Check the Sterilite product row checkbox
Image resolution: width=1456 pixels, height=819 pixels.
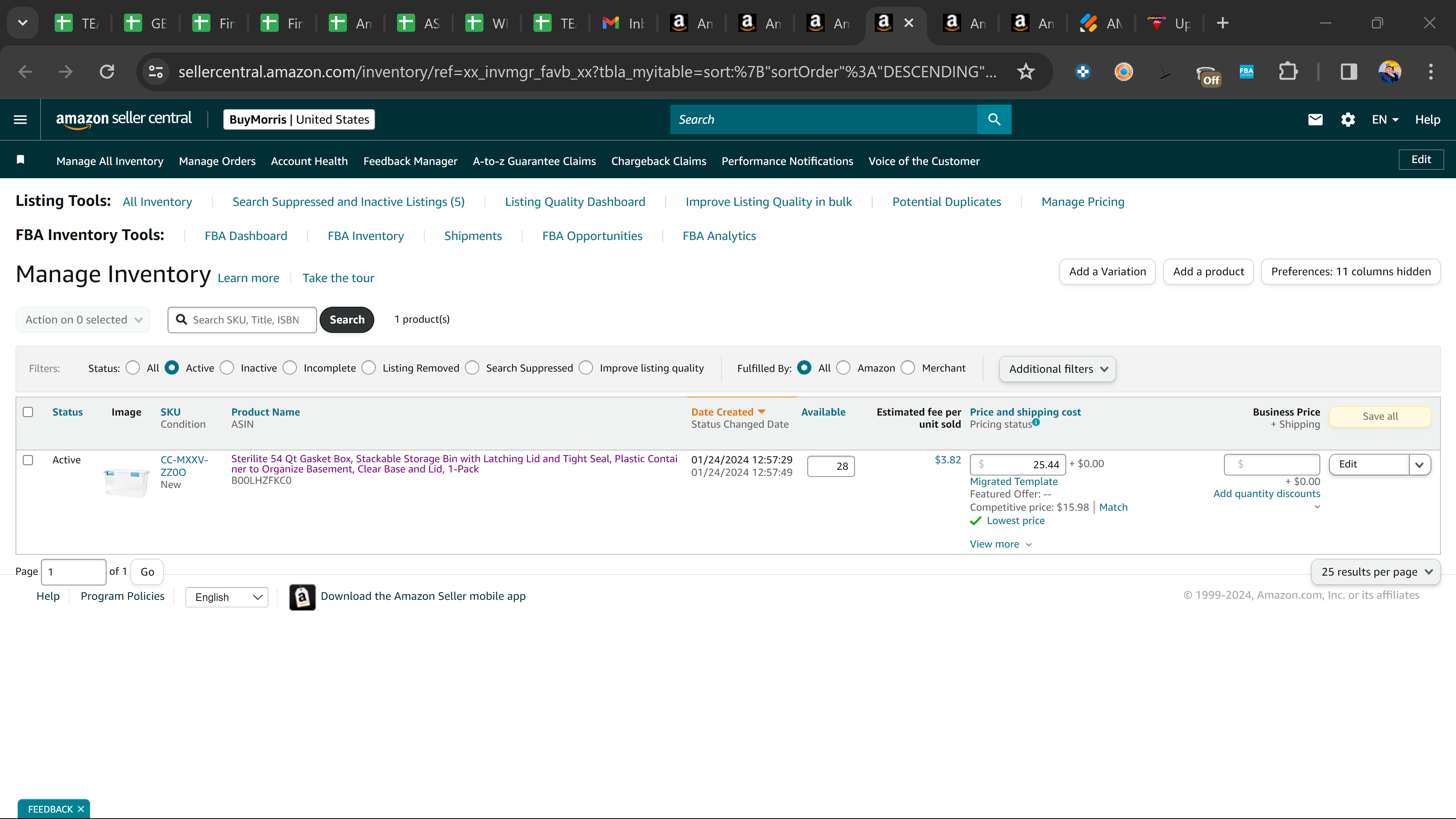(28, 460)
